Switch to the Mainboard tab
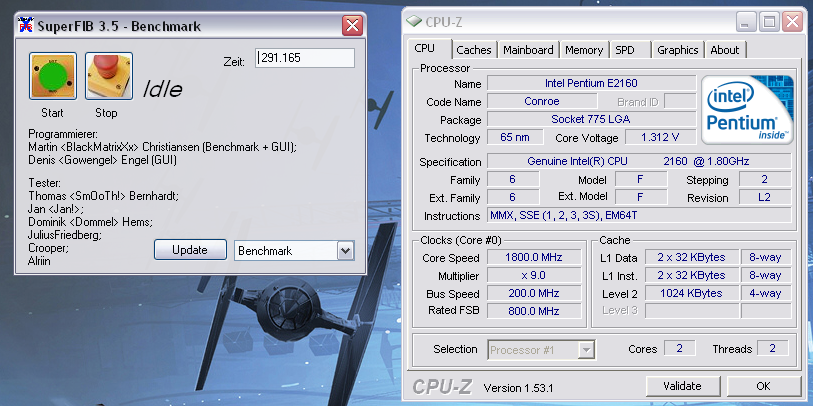The width and height of the screenshot is (813, 406). point(528,50)
